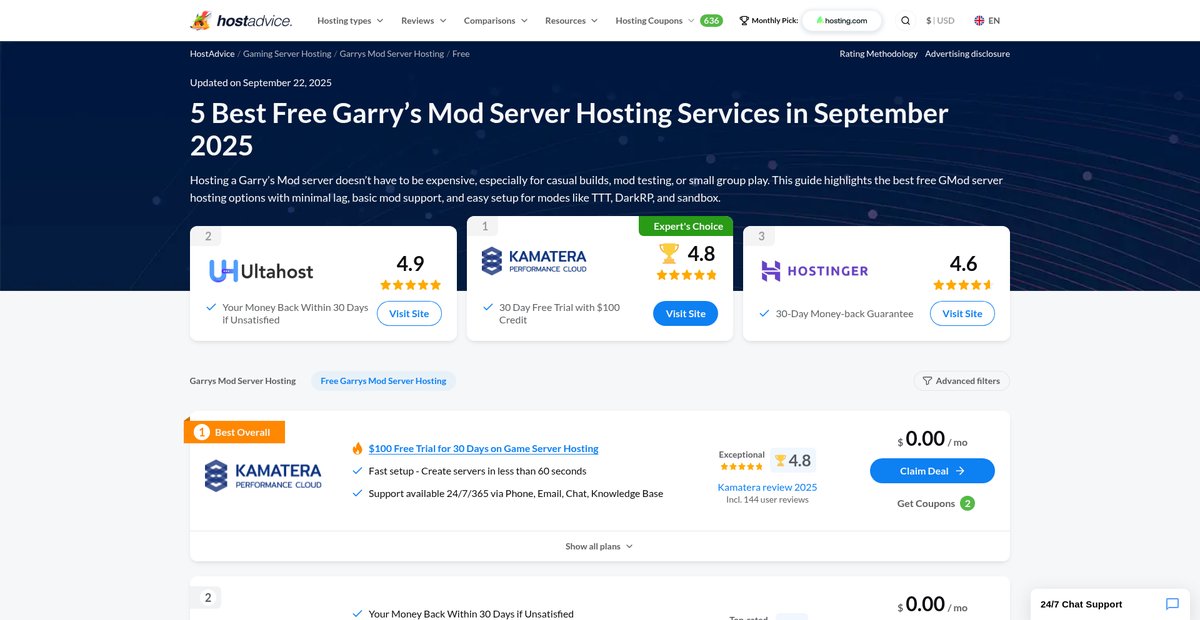Open the Advertising disclosure link
The image size is (1200, 620).
point(967,54)
